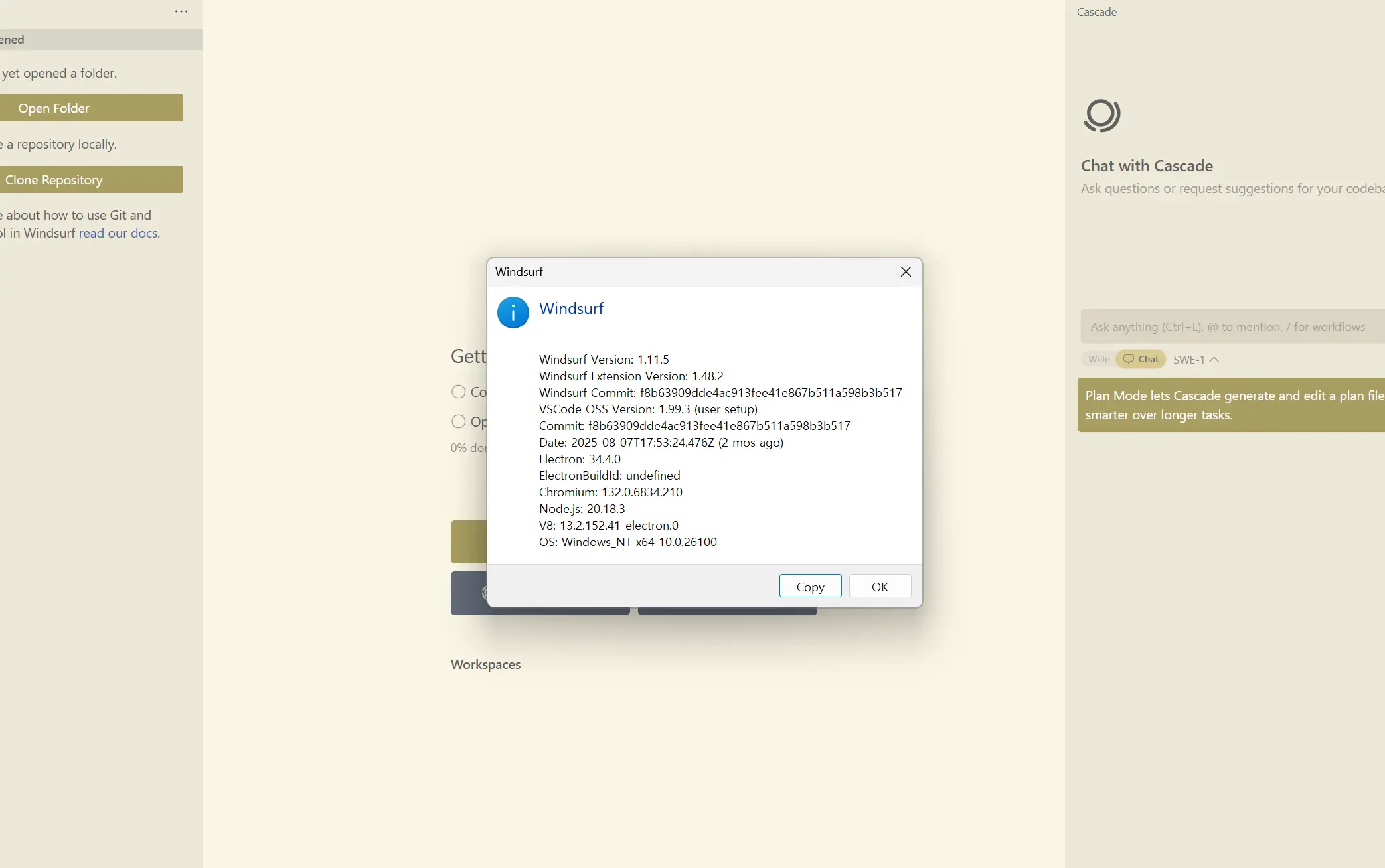
Task: Collapse the folder opened section header
Action: tap(100, 40)
